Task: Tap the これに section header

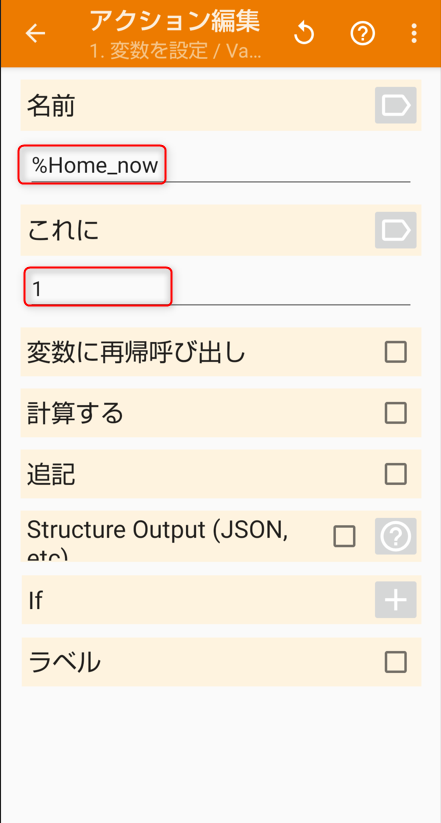Action: [x=63, y=230]
